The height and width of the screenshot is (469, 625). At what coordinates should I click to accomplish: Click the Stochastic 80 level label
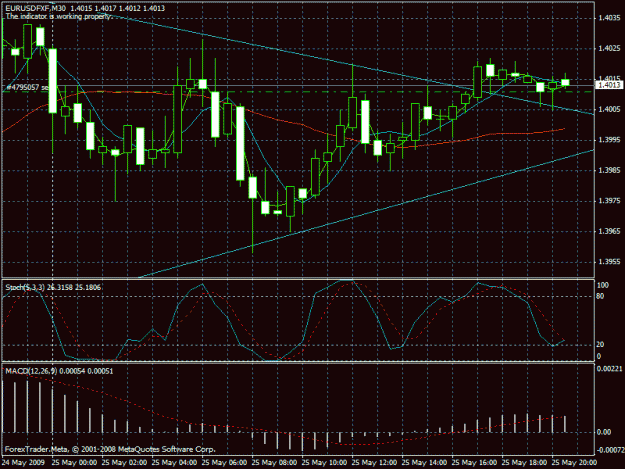coord(600,296)
